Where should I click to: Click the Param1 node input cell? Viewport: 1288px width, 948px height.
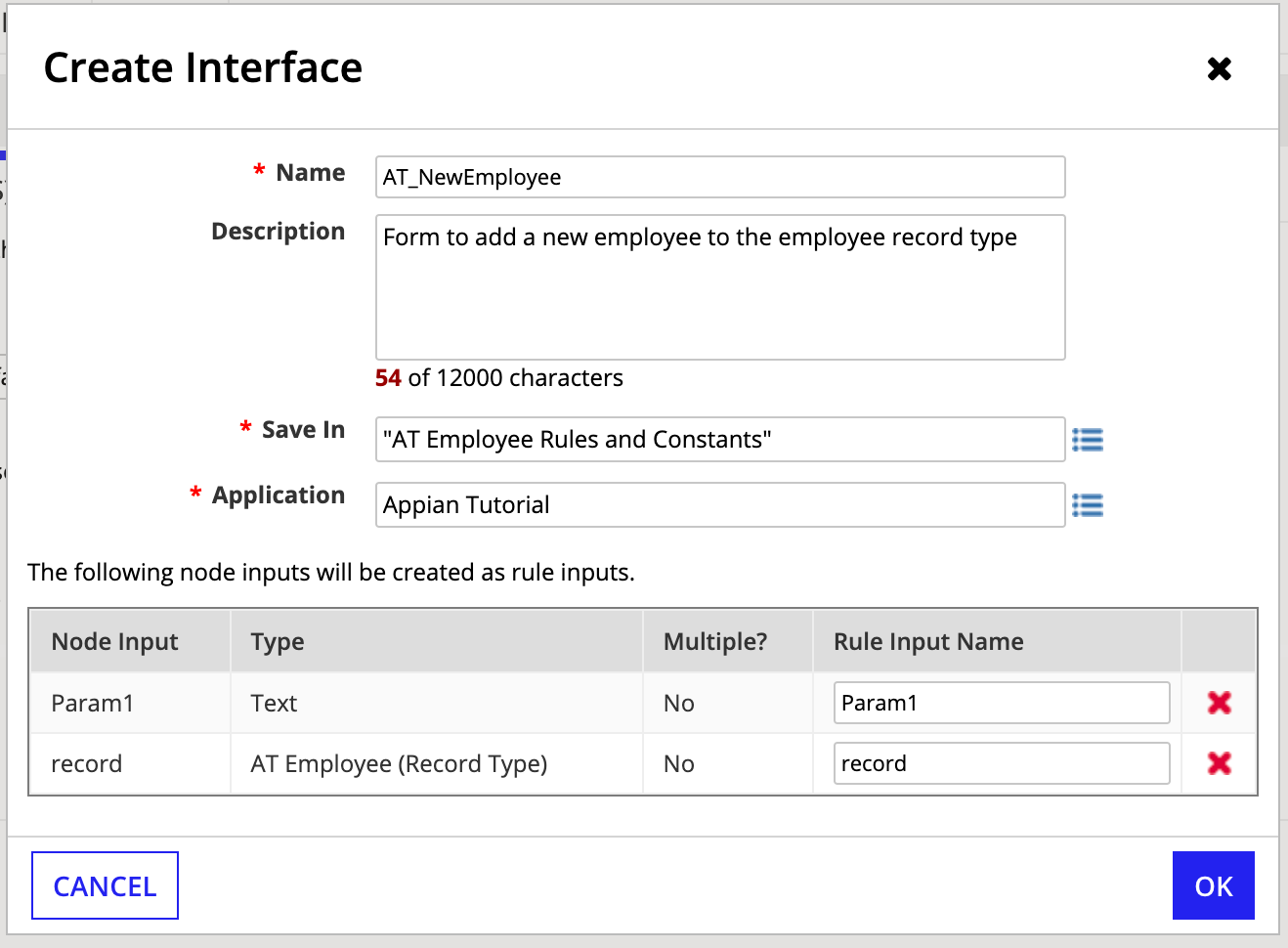coord(131,703)
